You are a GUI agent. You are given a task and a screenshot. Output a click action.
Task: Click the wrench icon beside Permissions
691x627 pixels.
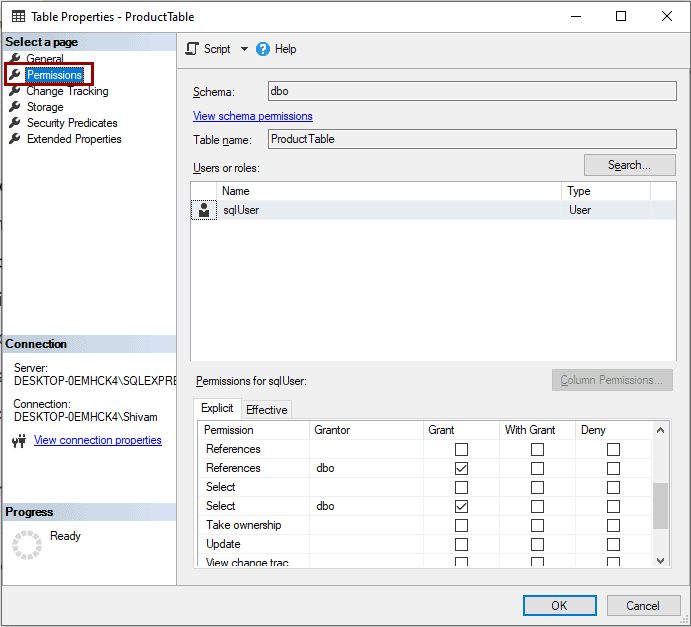15,74
